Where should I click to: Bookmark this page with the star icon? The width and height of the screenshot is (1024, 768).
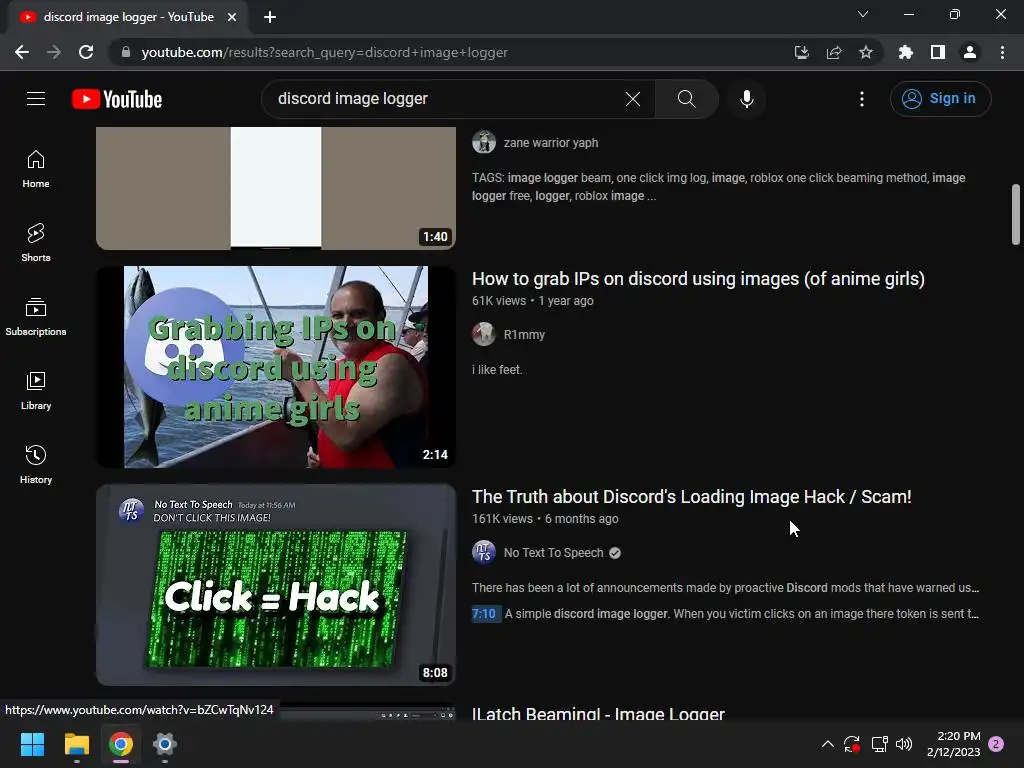click(866, 52)
